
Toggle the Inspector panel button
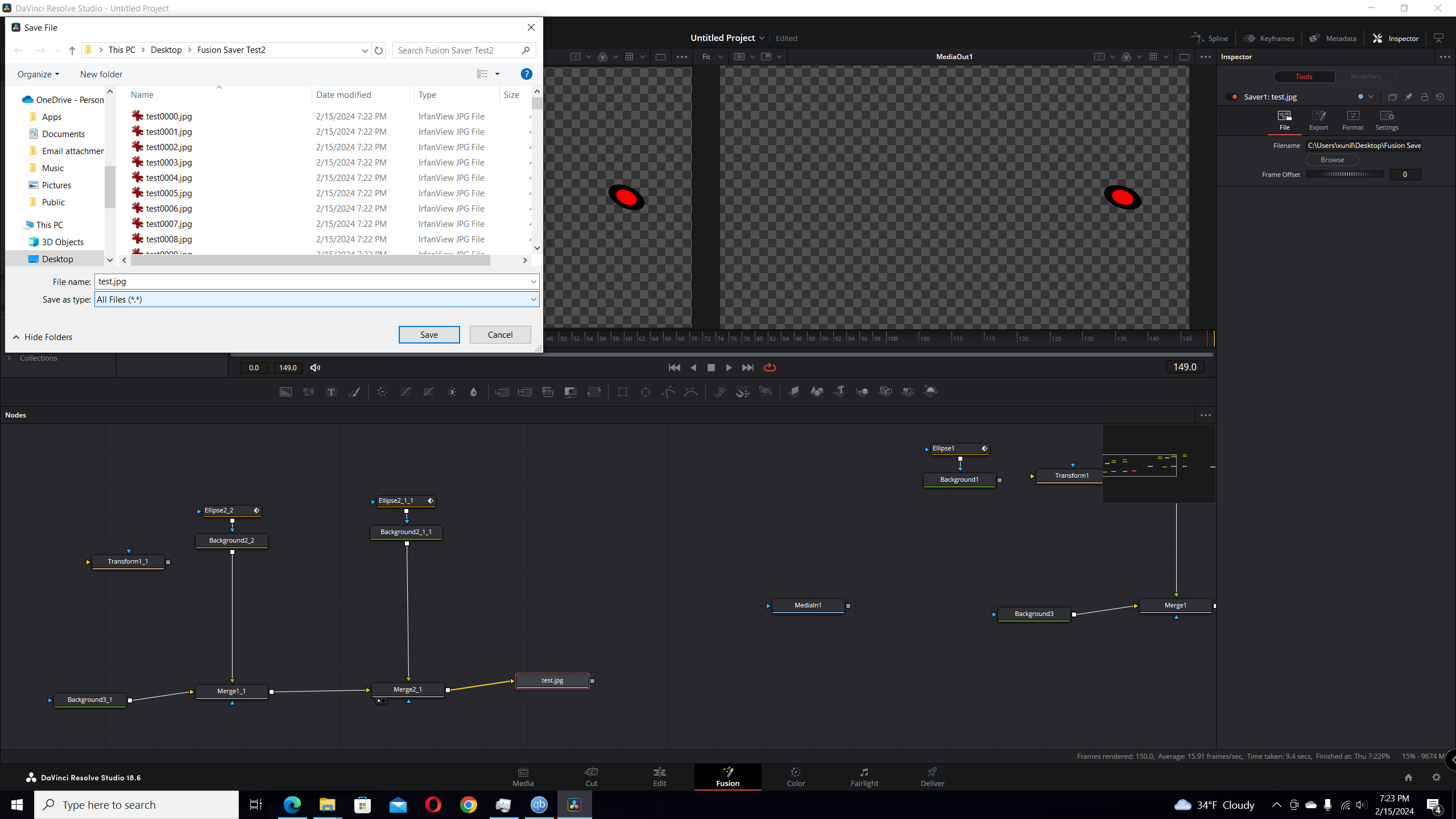[x=1396, y=38]
